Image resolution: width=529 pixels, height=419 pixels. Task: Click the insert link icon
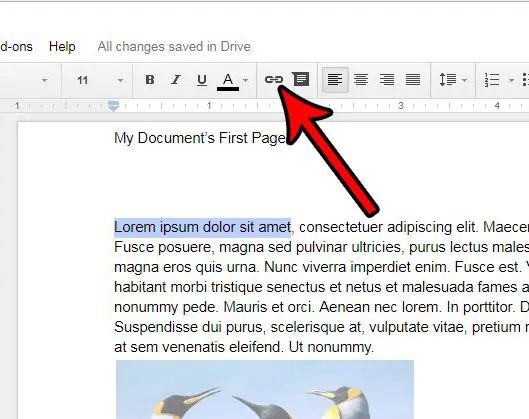(274, 80)
